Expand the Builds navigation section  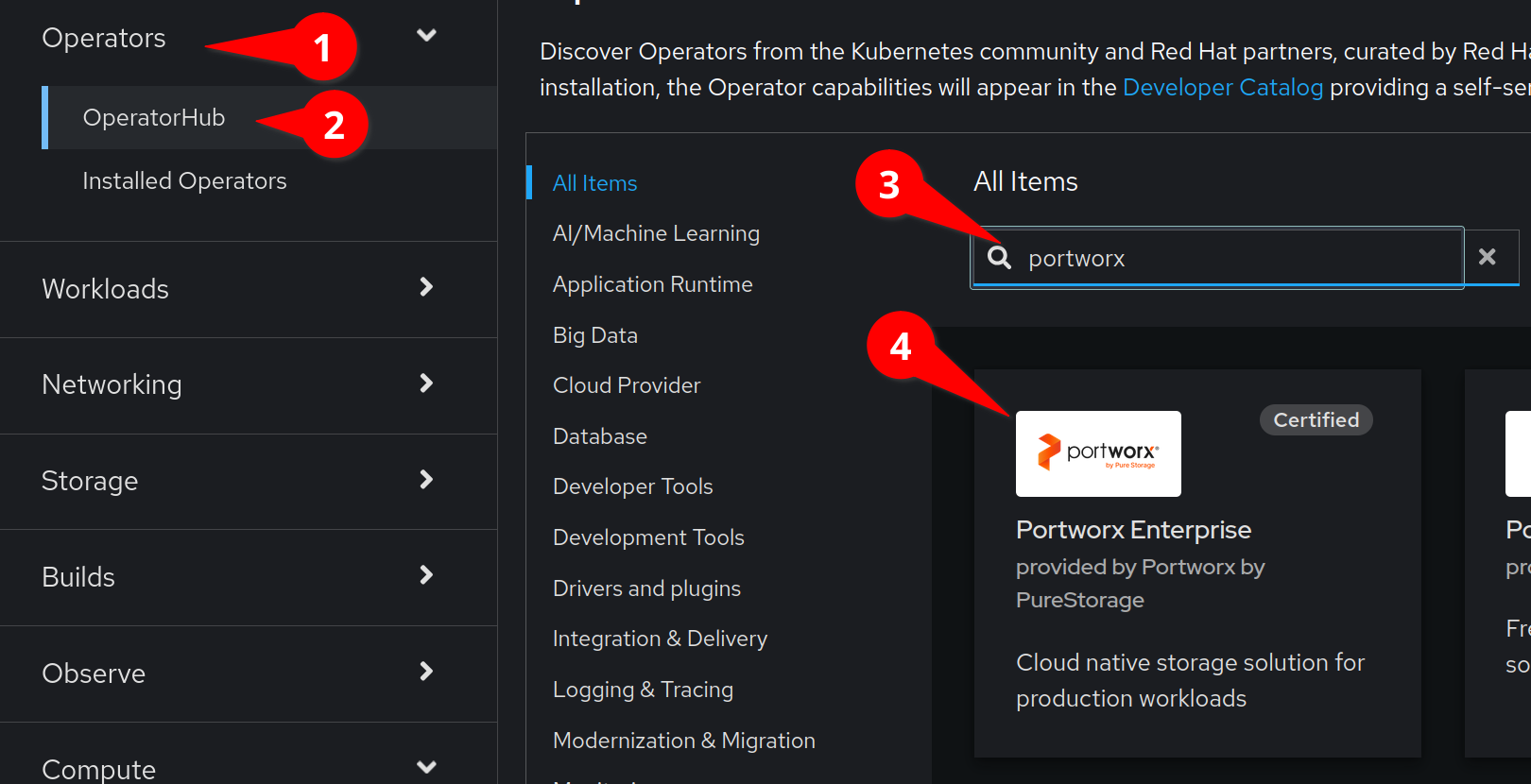click(426, 575)
